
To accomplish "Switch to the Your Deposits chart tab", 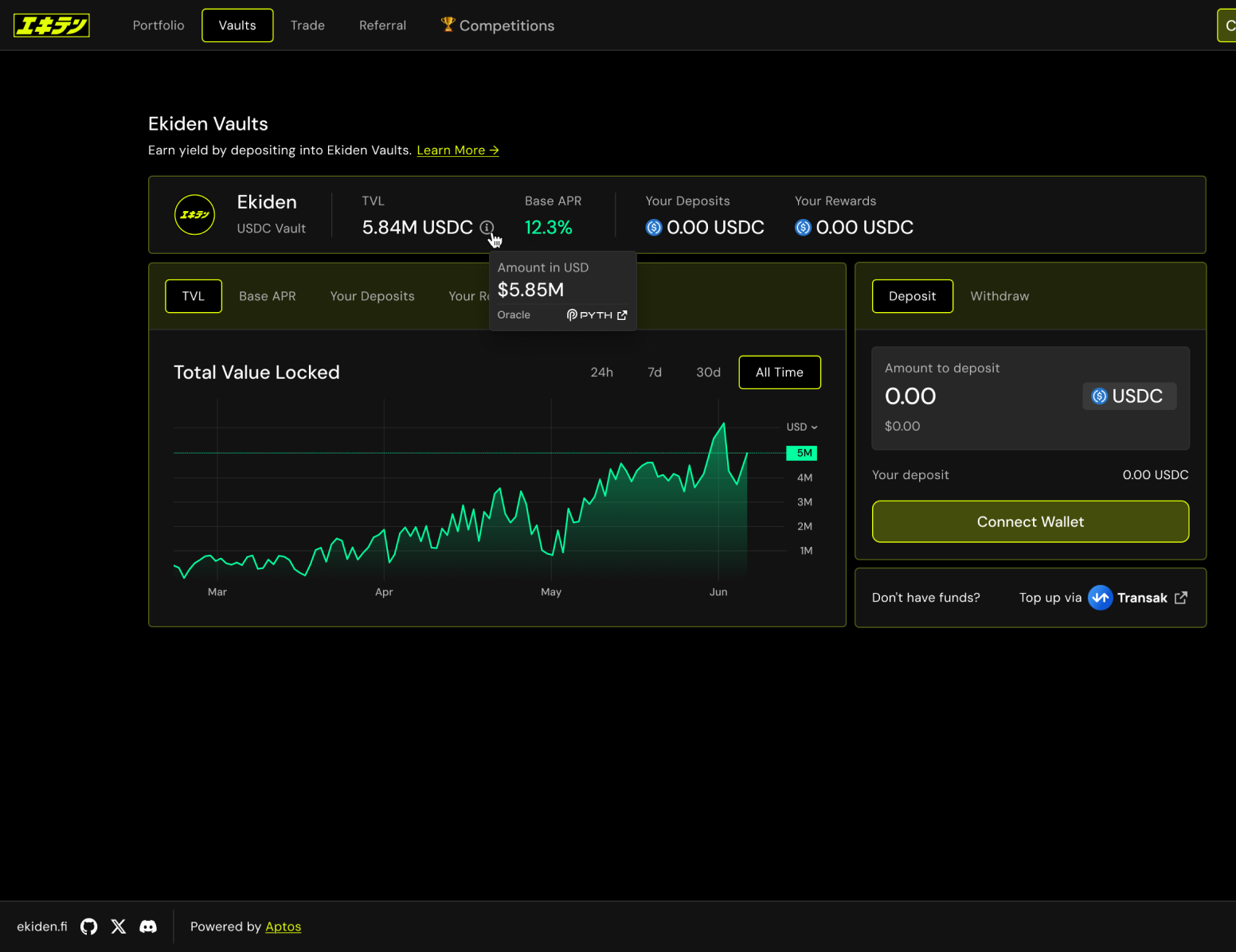I will point(373,296).
